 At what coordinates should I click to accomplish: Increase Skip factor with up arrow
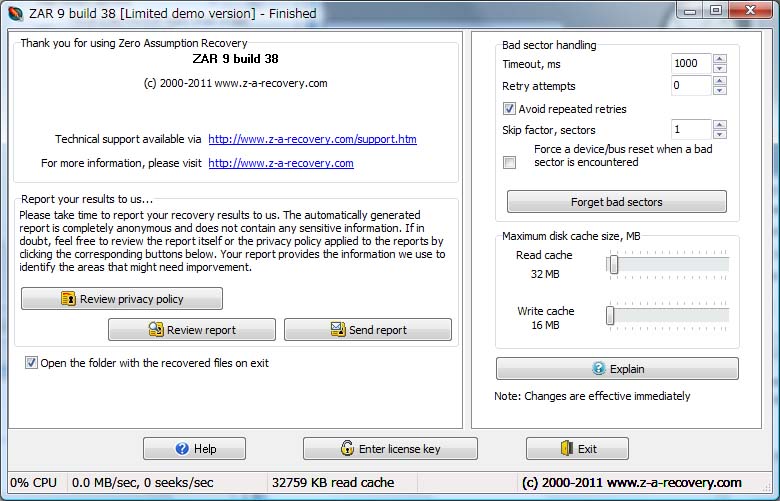(719, 124)
